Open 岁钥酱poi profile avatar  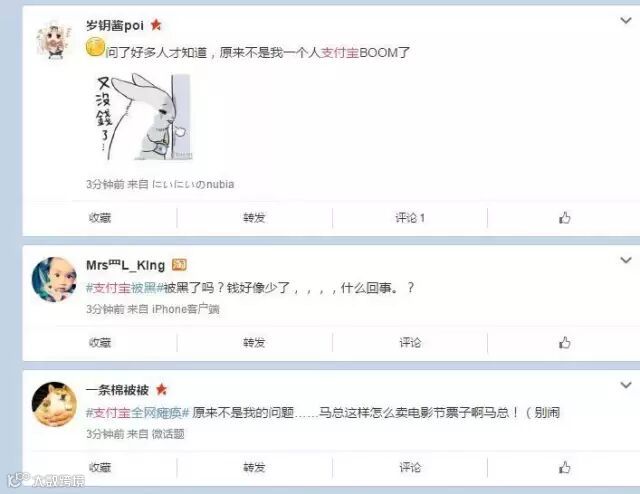coord(54,41)
